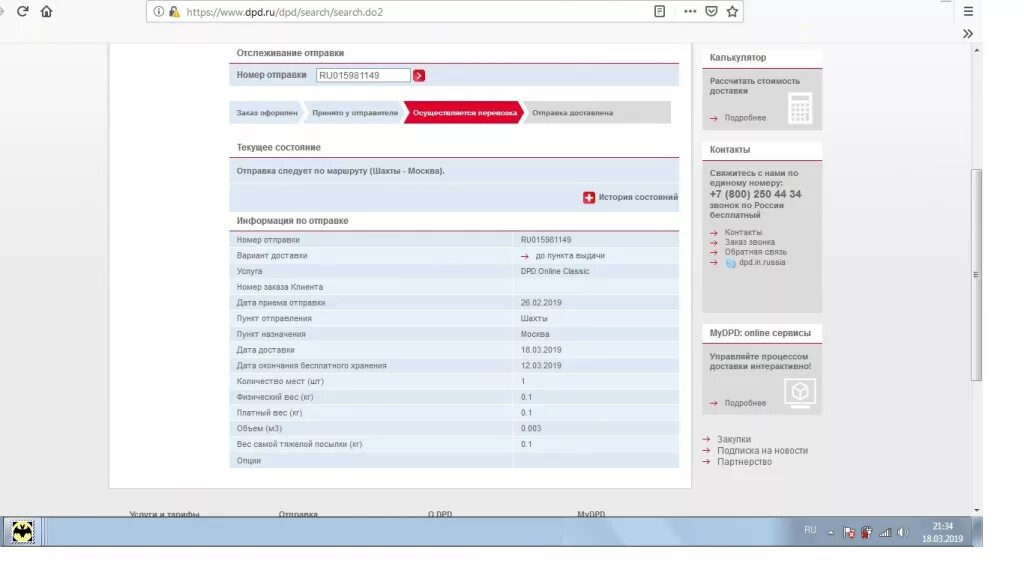The image size is (1024, 575).
Task: Open the volume speaker tray icon
Action: 903,533
